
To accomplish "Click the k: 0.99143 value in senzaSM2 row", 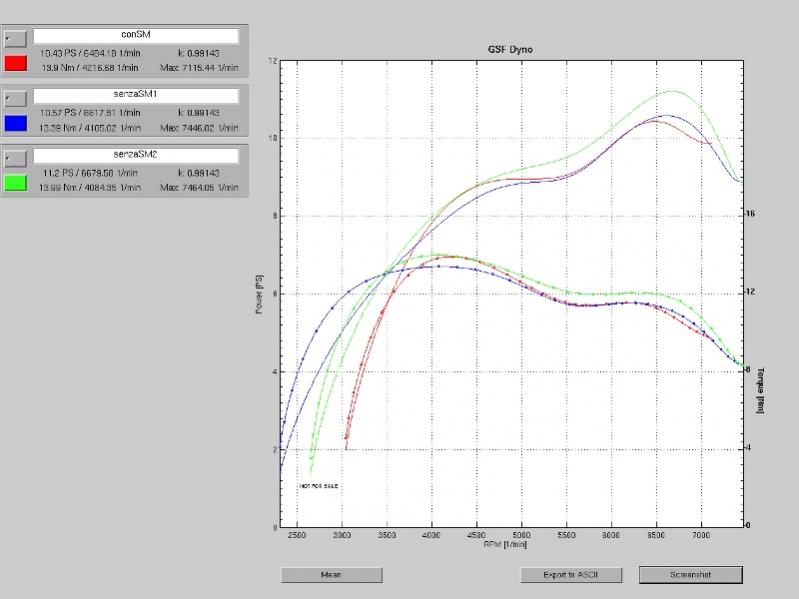I will tap(199, 173).
